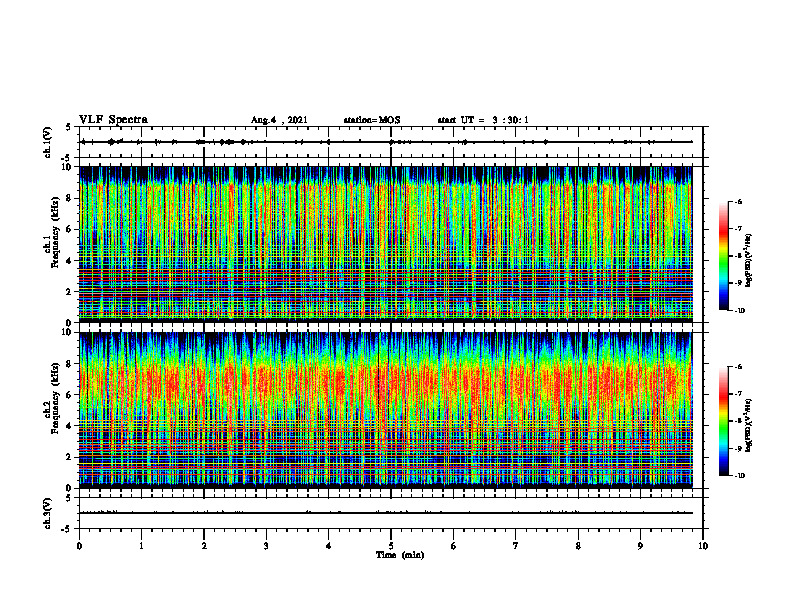This screenshot has height=612, width=792.
Task: Click the ch.1 voltage waveform trace
Action: pos(386,142)
